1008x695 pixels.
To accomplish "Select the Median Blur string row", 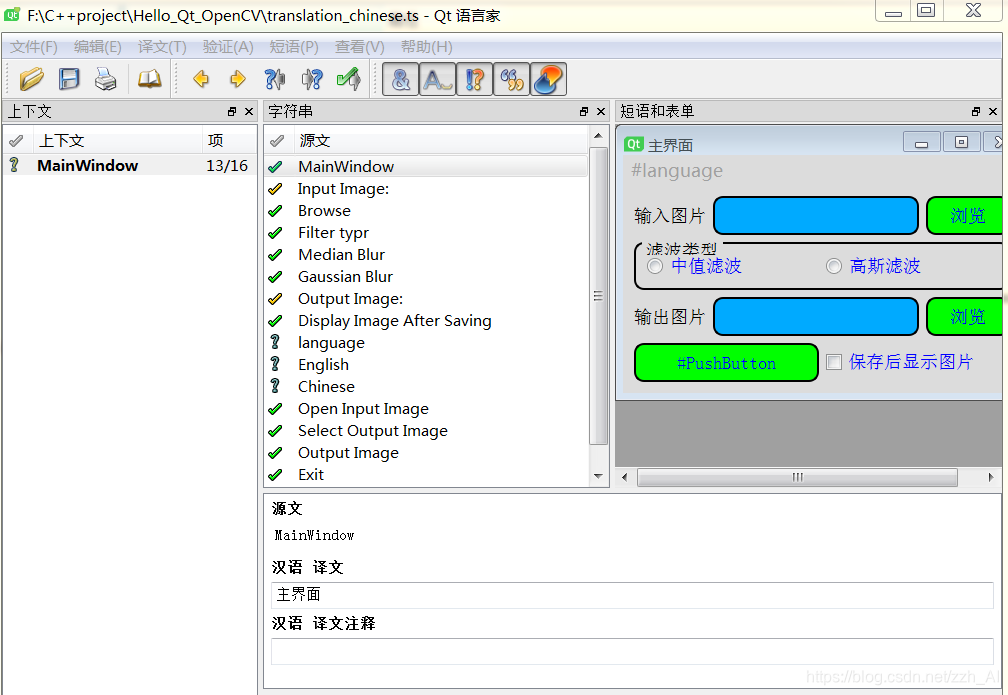I will tap(426, 255).
